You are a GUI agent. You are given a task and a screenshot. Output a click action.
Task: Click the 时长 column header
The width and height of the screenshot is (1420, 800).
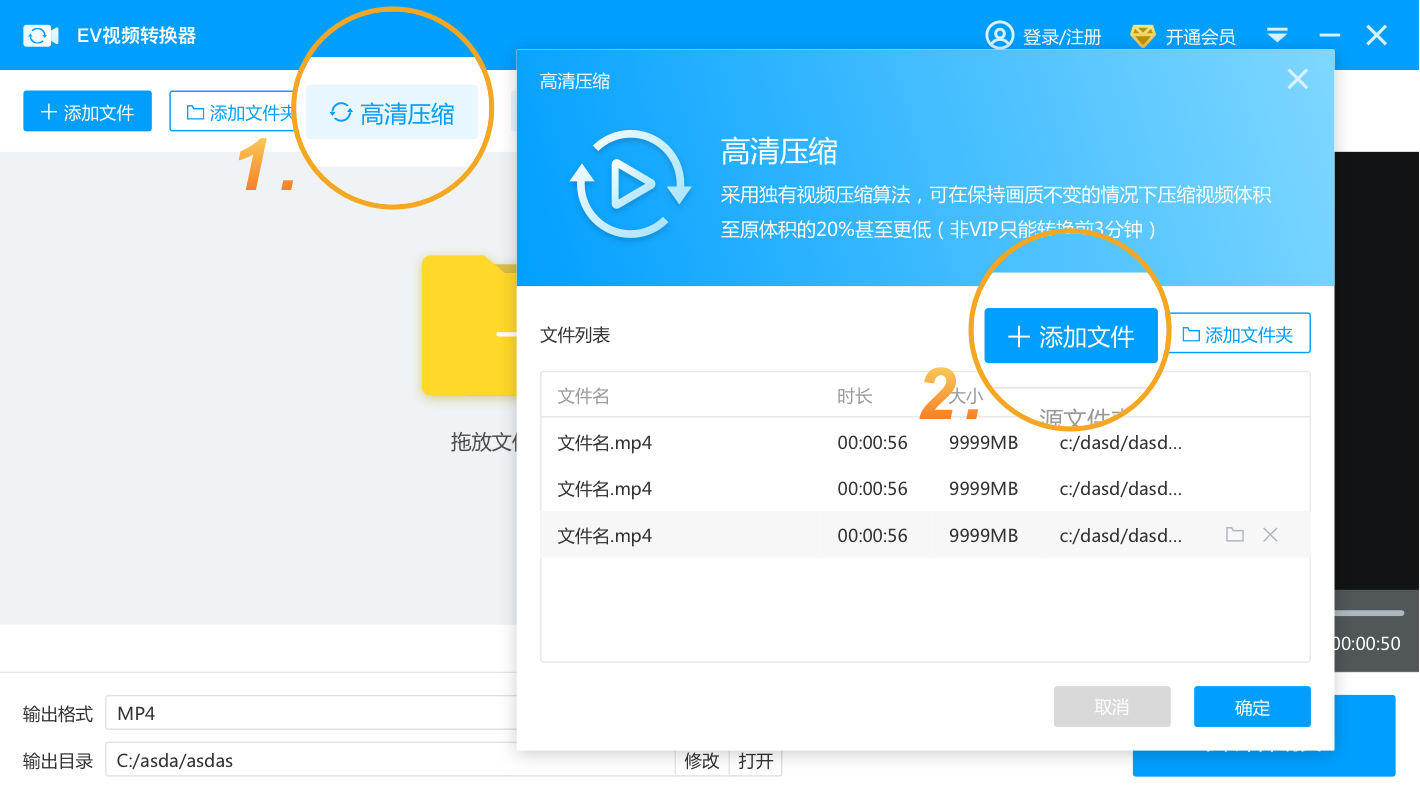pos(855,396)
